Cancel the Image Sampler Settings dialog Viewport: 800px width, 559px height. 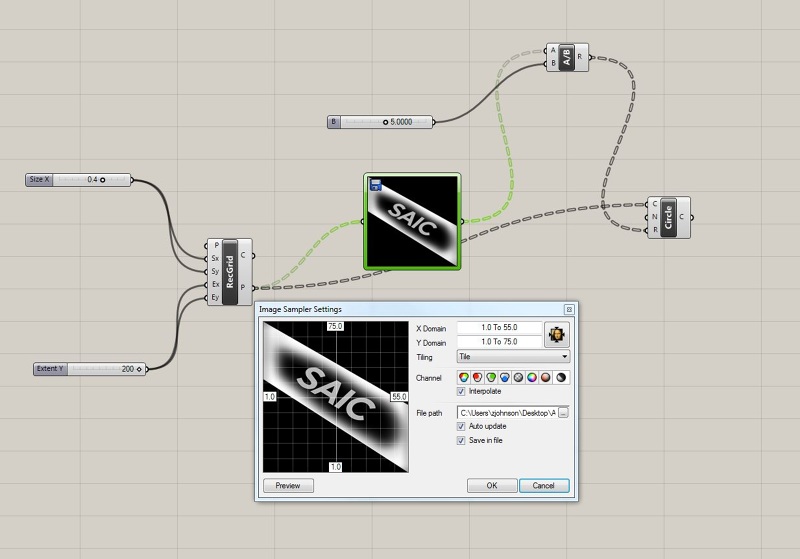coord(544,486)
